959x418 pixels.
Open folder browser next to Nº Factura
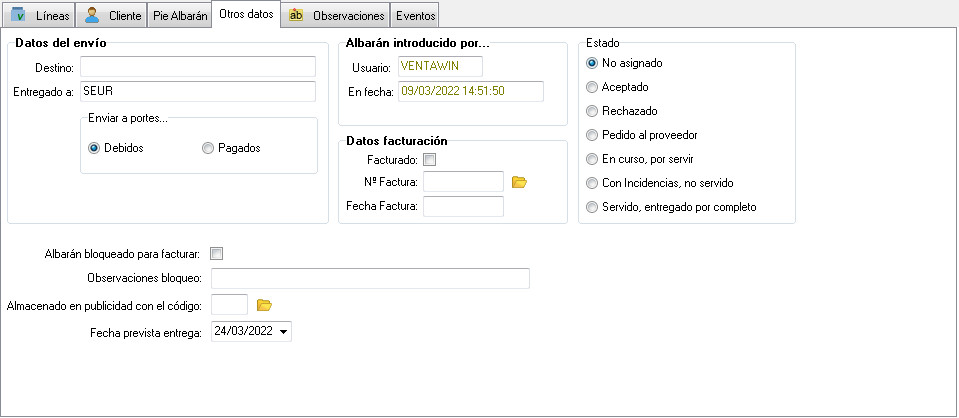coord(518,182)
